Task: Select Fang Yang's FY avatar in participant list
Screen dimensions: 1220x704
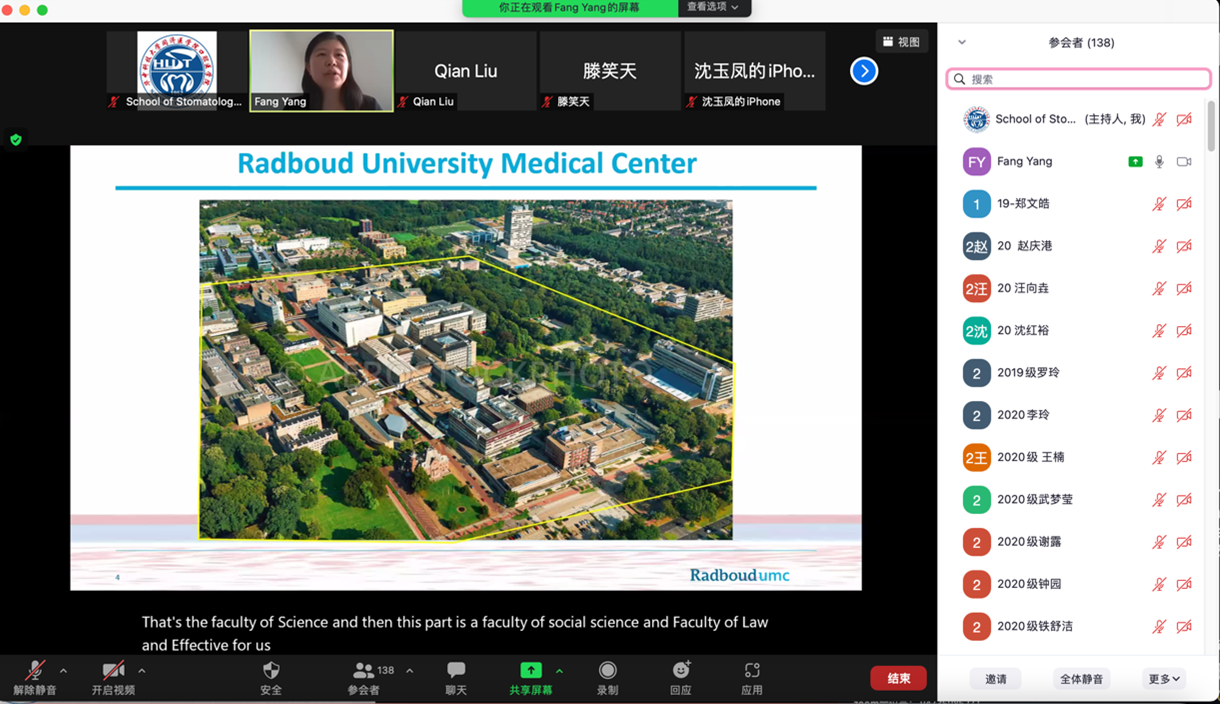Action: pos(976,162)
